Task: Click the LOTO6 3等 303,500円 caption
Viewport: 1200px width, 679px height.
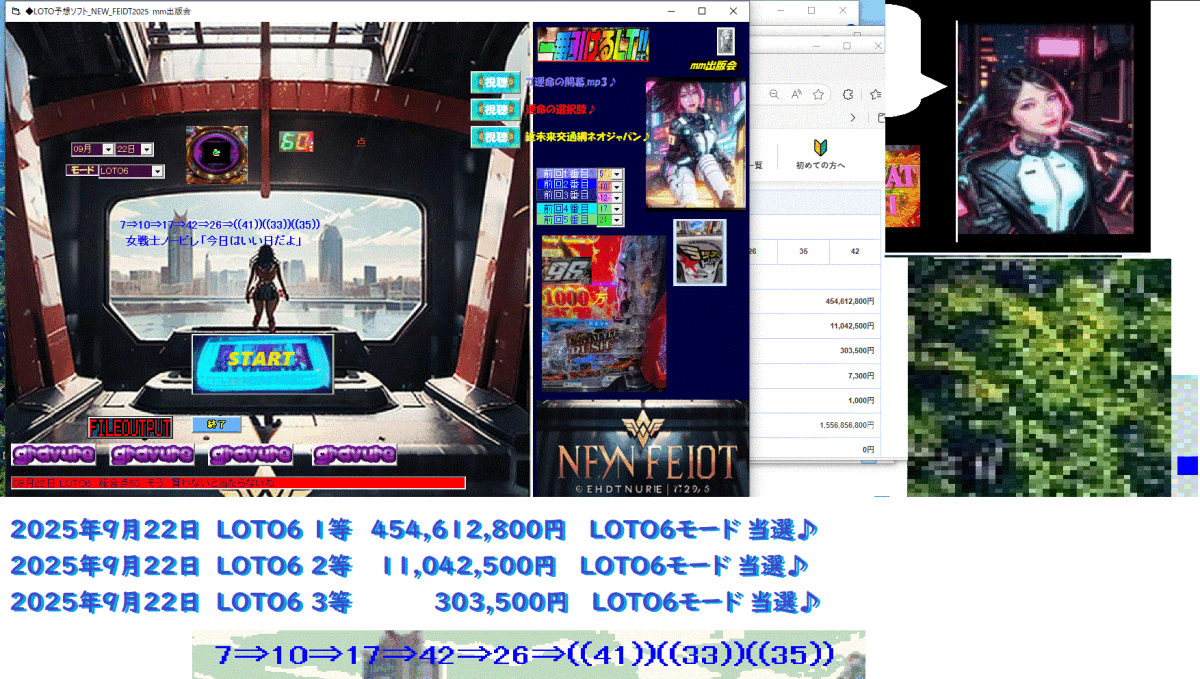Action: pyautogui.click(x=416, y=603)
